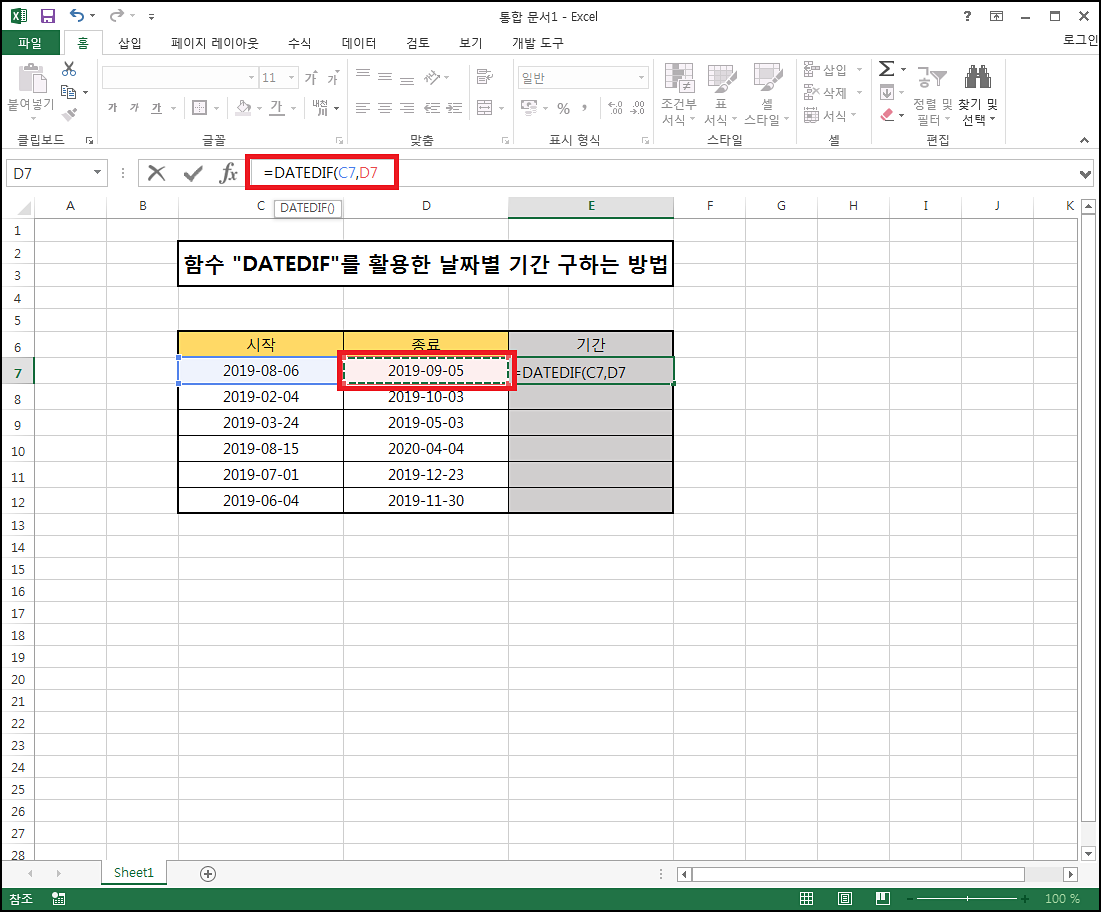Viewport: 1101px width, 912px height.
Task: Select the Sheet1 sheet tab
Action: point(133,873)
